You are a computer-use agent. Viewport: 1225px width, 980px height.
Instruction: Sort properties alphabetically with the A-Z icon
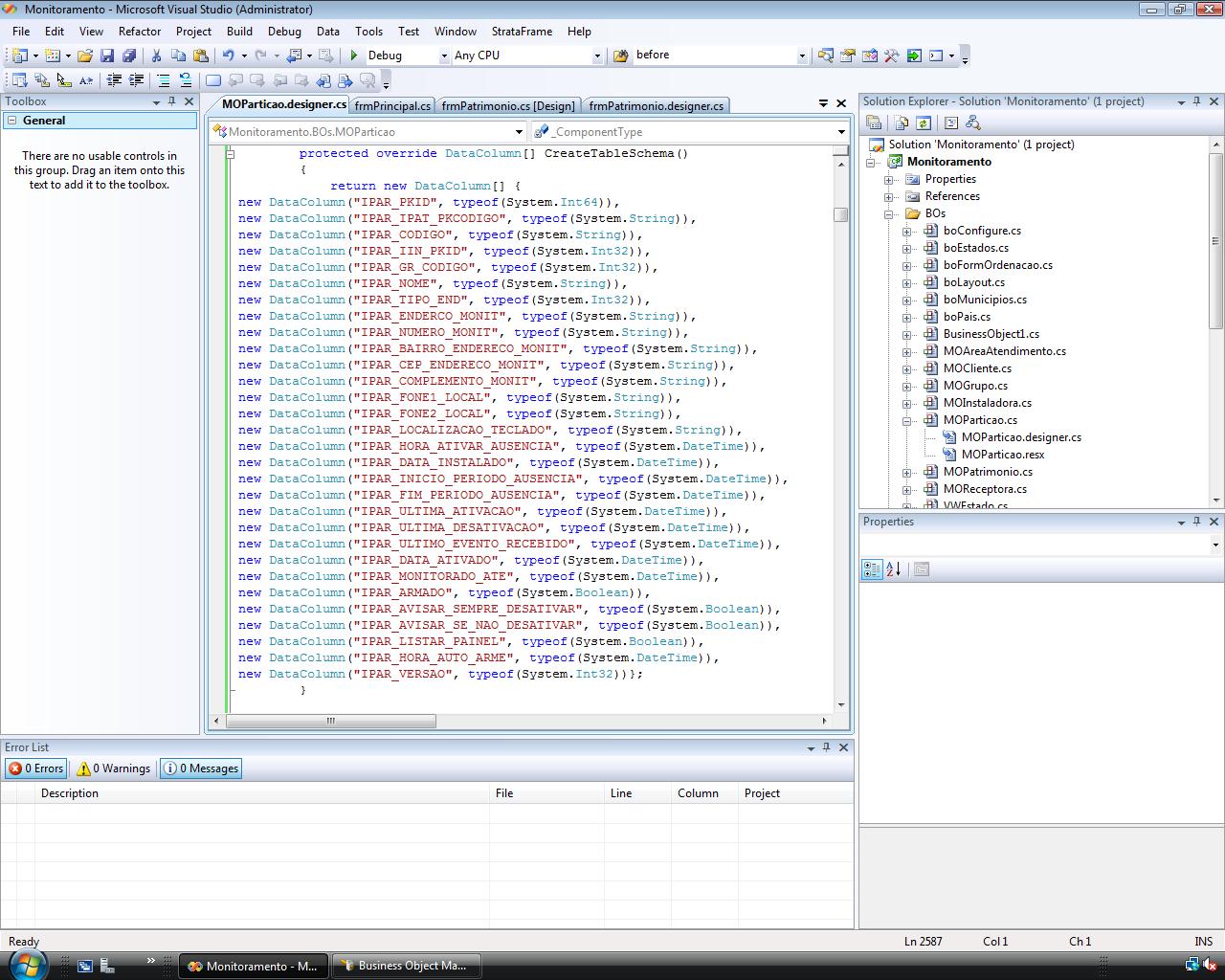(893, 569)
